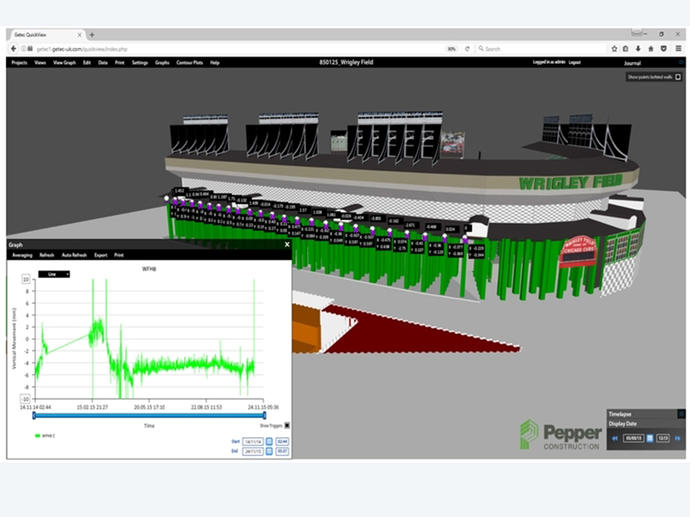Open the Edit menu
This screenshot has height=517, width=690.
point(87,62)
